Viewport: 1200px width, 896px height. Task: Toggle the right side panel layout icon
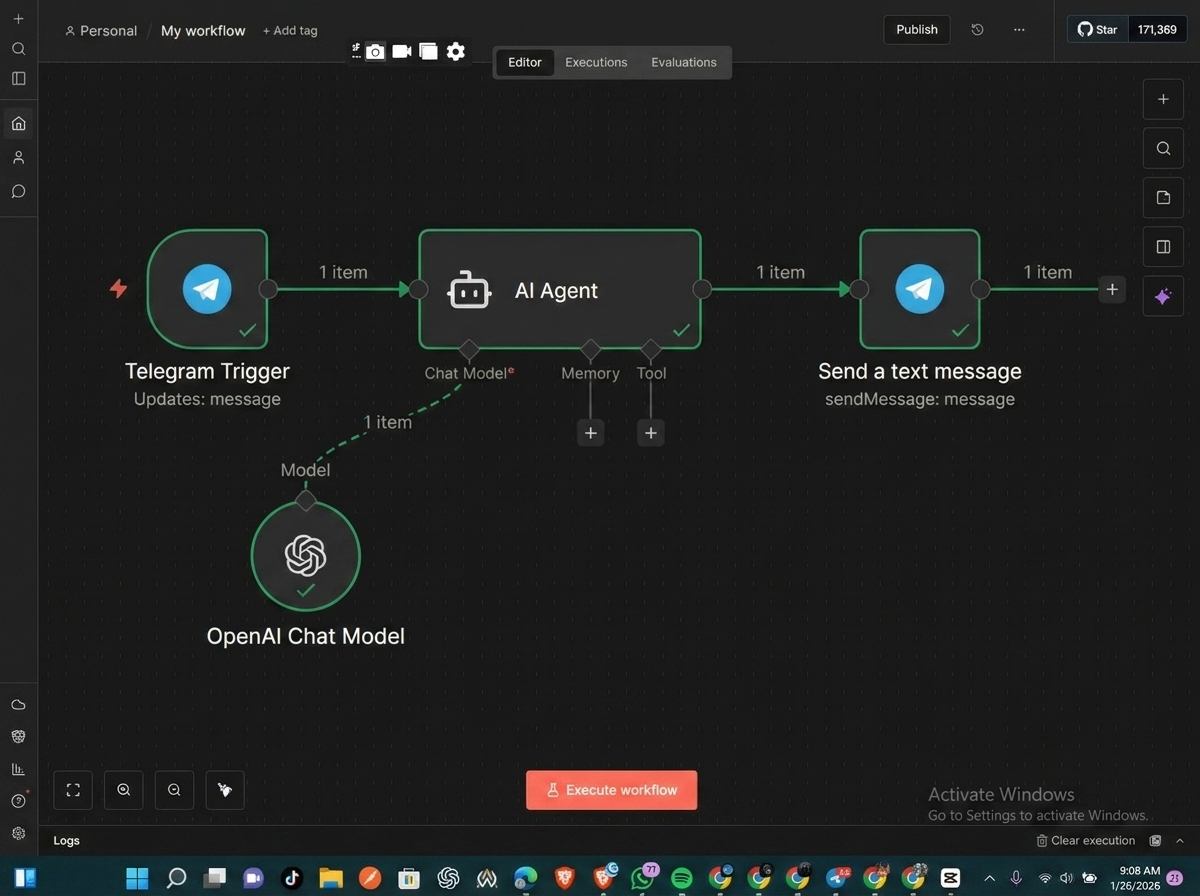tap(1163, 247)
